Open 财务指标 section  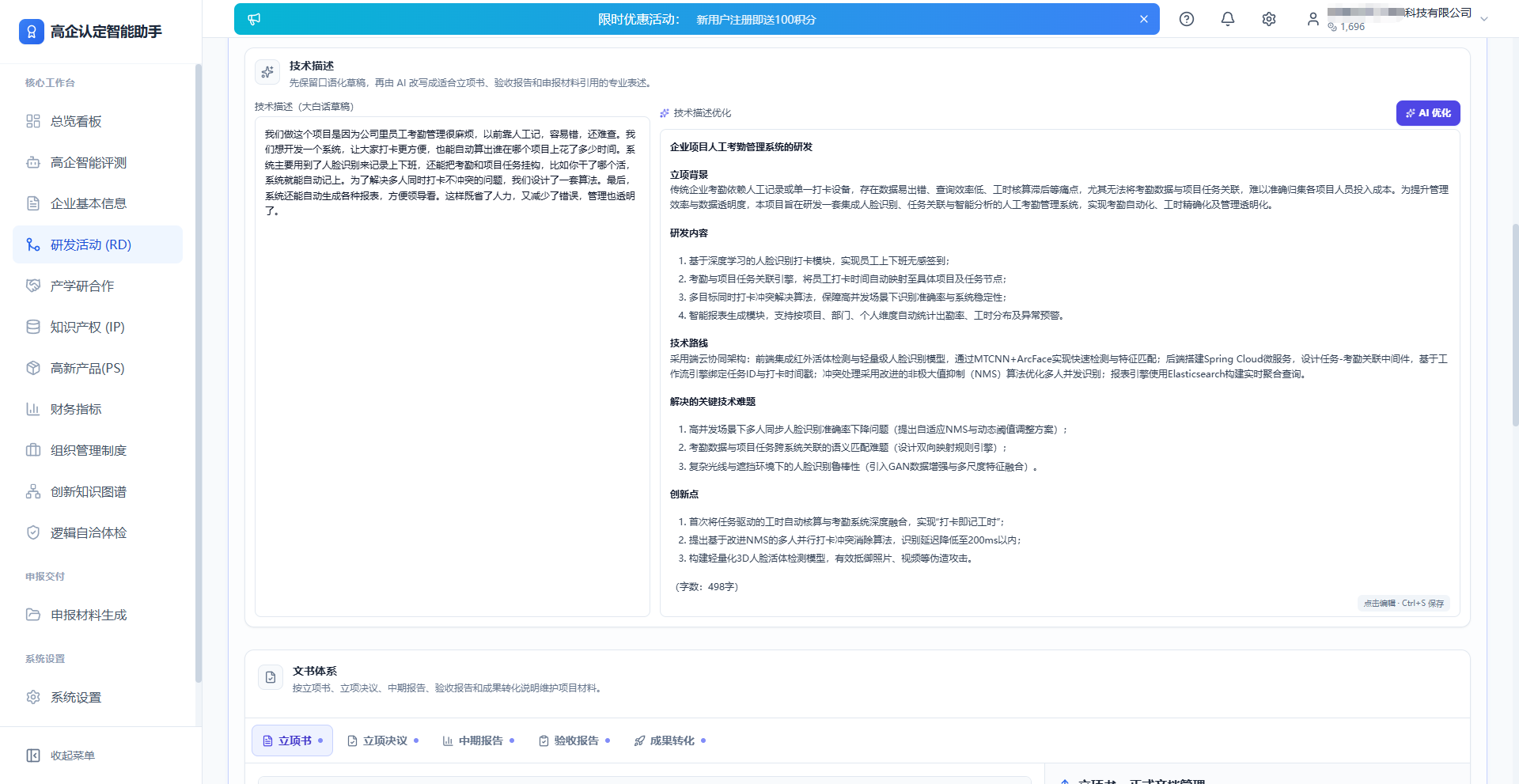pyautogui.click(x=97, y=409)
